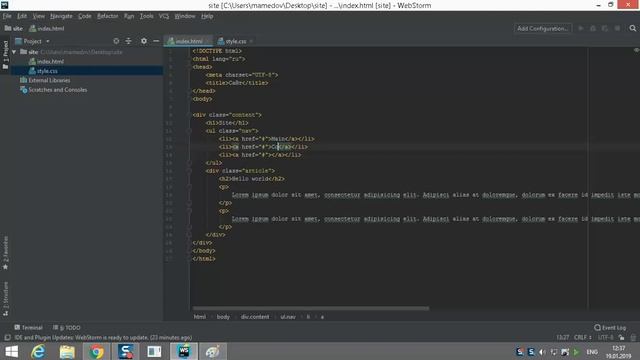Open the Snagit taskbar app
Screen dimensions: 640x360
125,351
